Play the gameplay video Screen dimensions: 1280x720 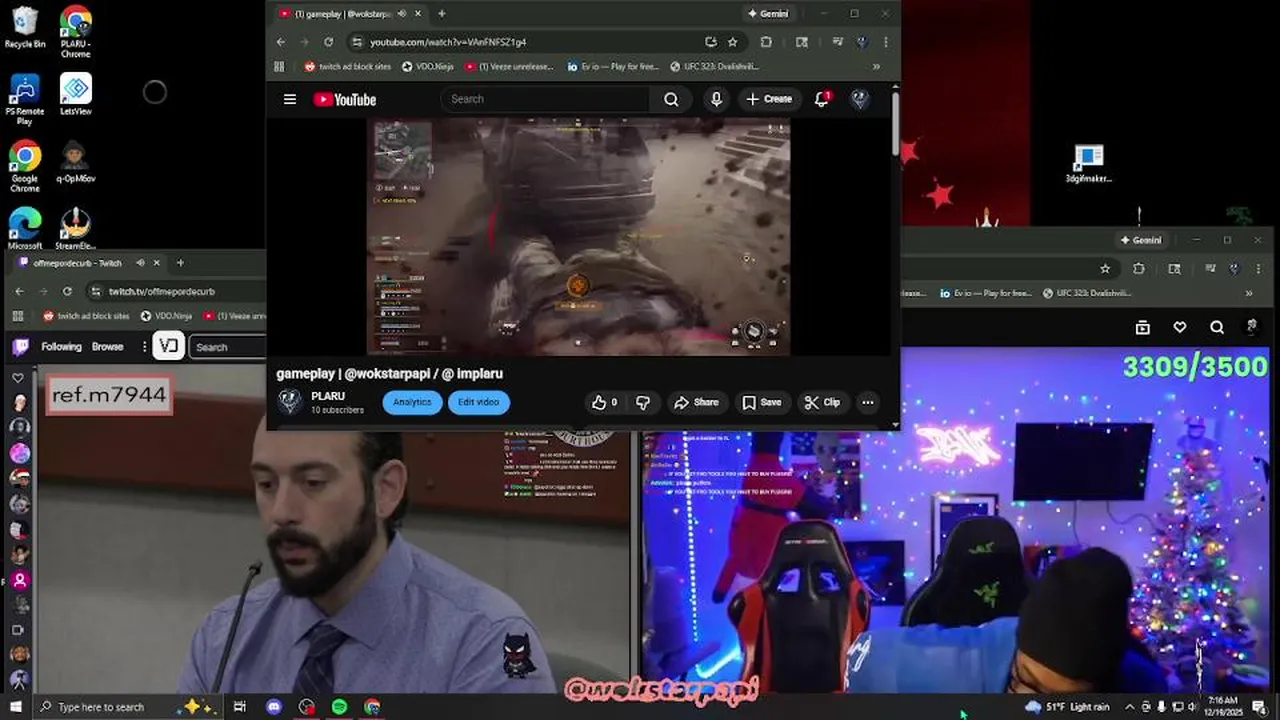579,236
